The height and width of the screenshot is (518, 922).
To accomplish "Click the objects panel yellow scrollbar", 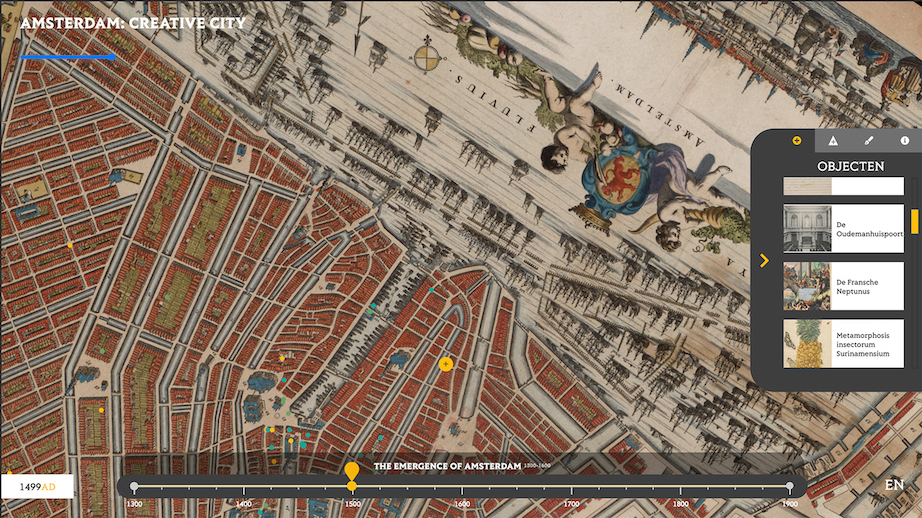I will pyautogui.click(x=914, y=221).
